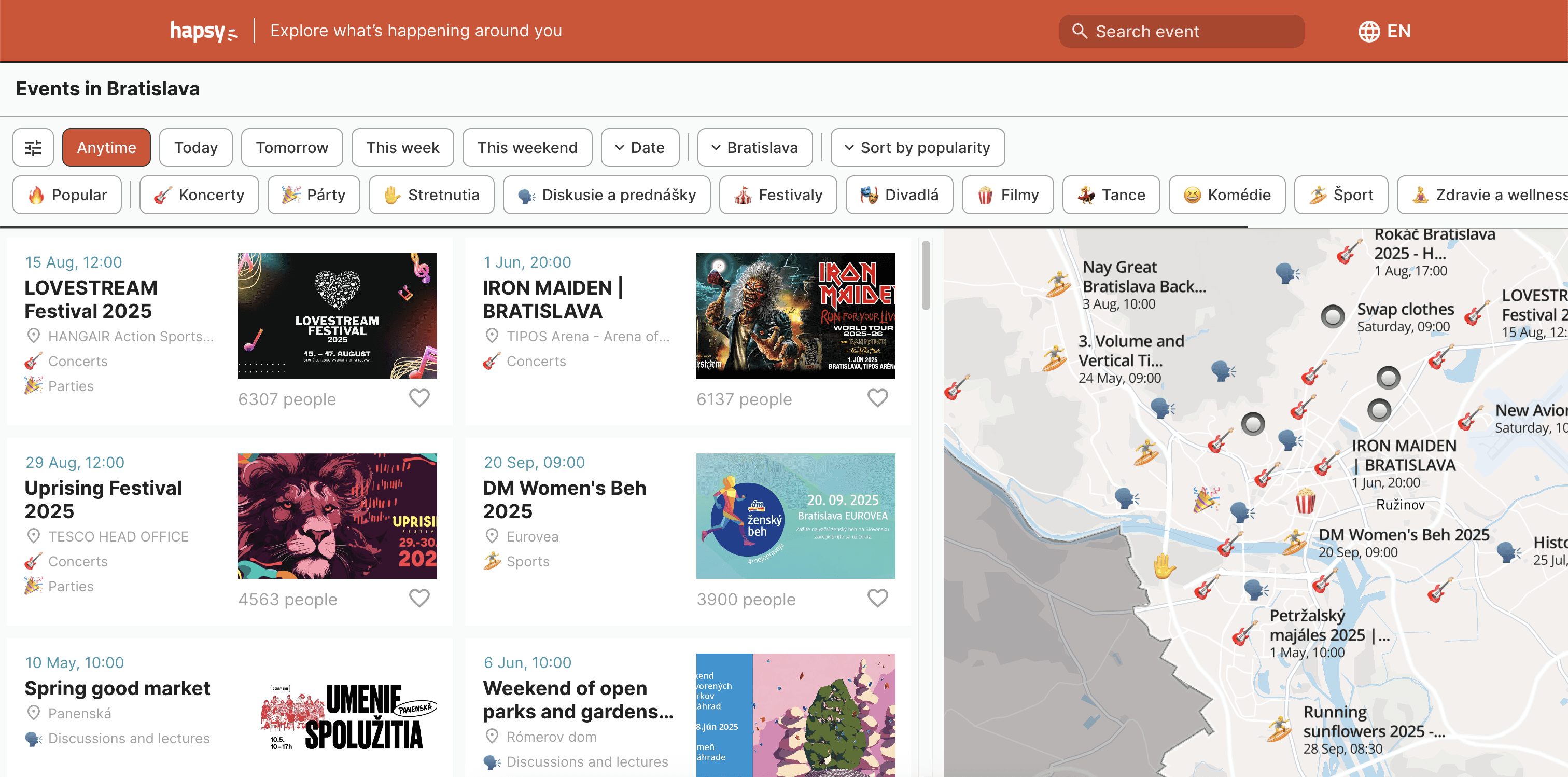
Task: Select the Komédie category
Action: pyautogui.click(x=1227, y=195)
